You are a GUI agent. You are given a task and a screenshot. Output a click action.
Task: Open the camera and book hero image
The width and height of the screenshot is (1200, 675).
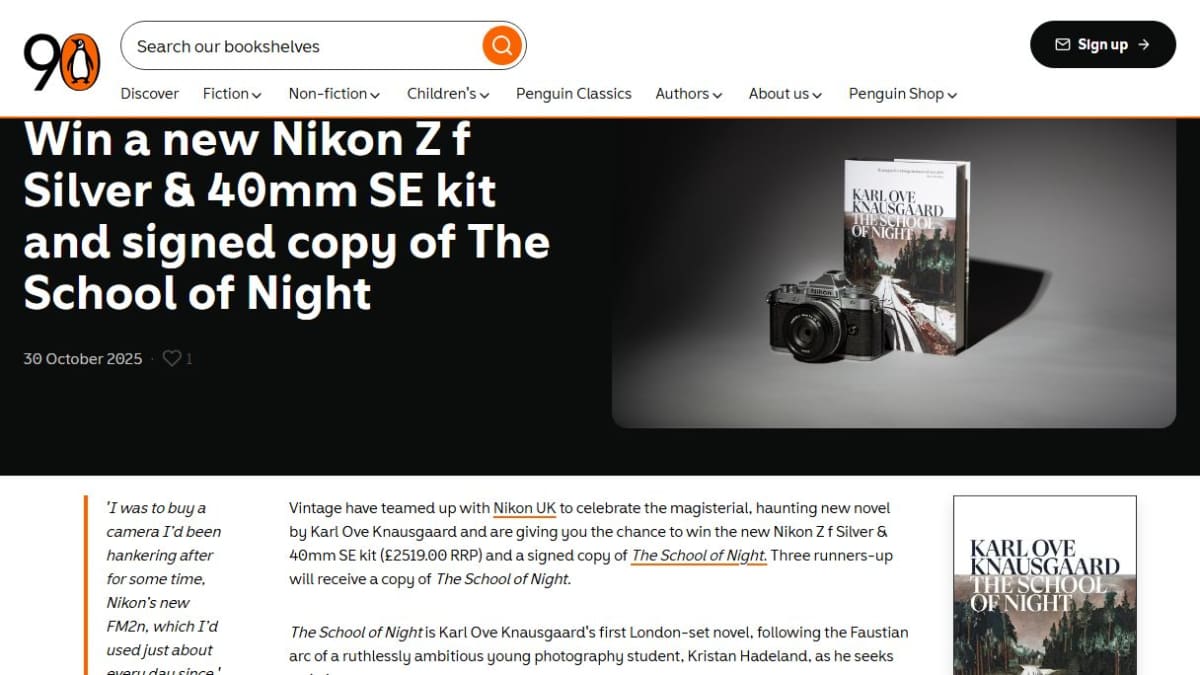(x=894, y=273)
